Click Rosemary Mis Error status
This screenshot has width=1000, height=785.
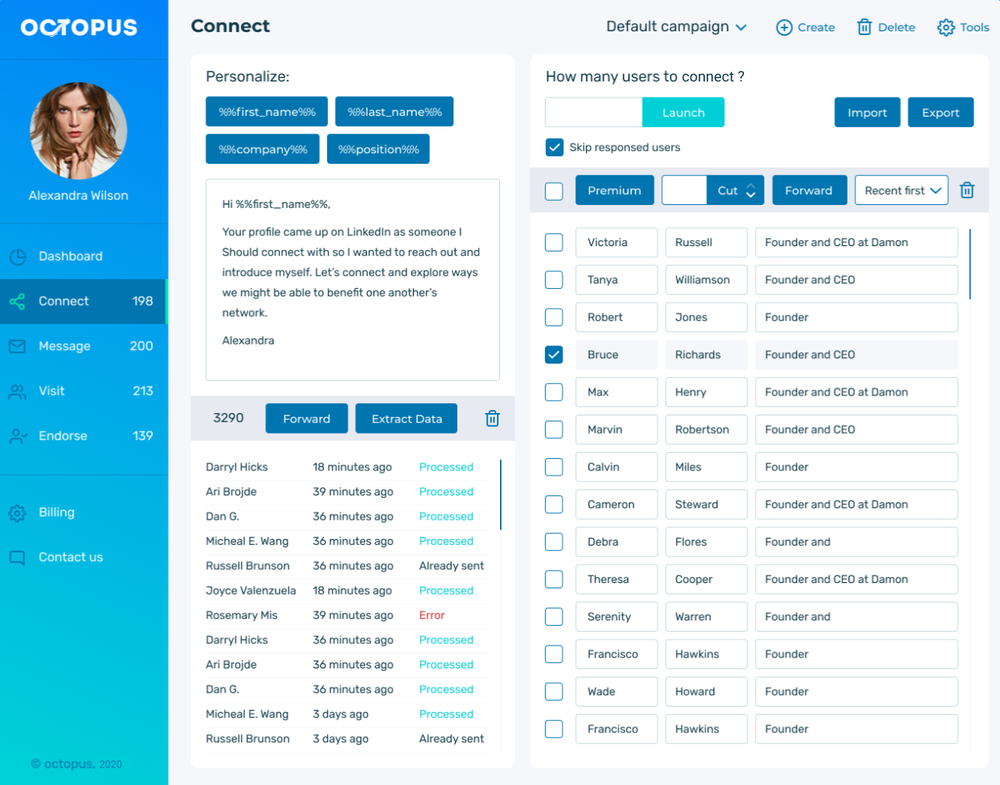coord(432,615)
